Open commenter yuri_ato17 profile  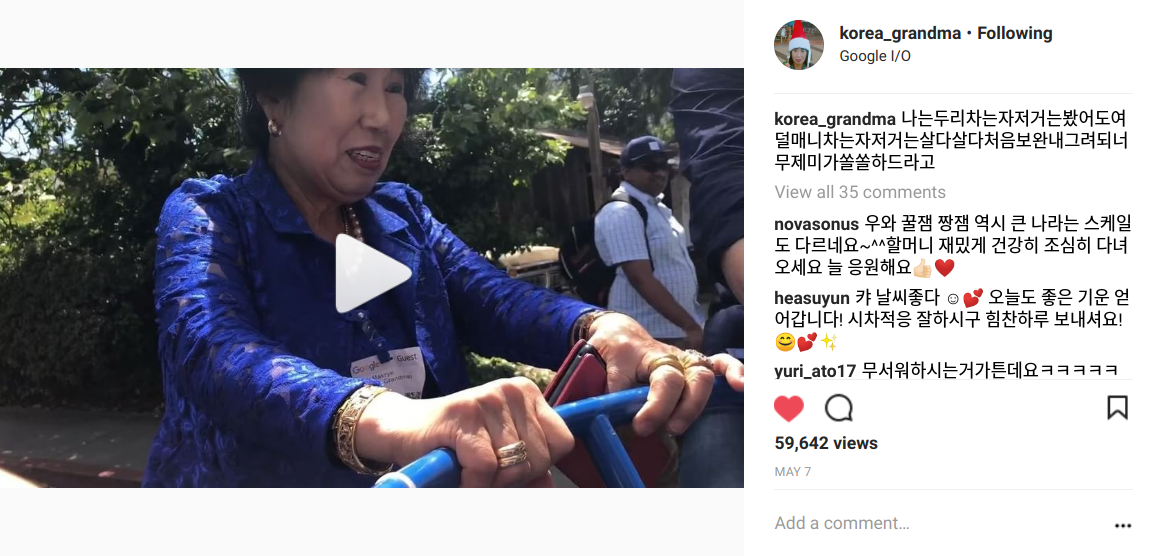click(x=815, y=370)
